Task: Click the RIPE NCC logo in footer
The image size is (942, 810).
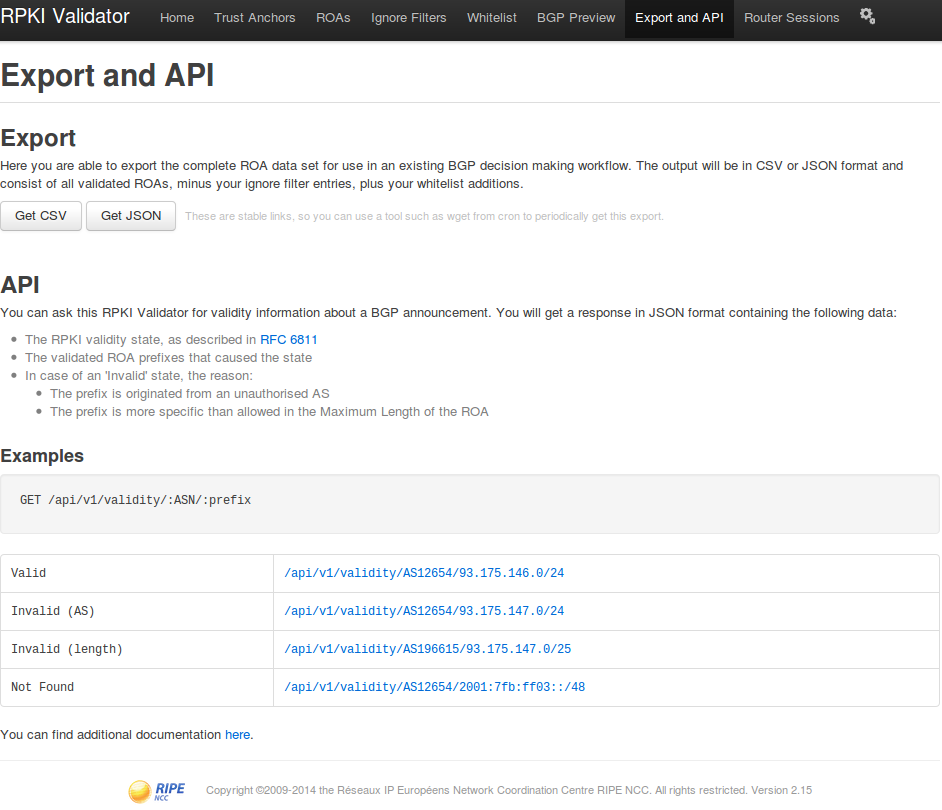Action: (157, 791)
